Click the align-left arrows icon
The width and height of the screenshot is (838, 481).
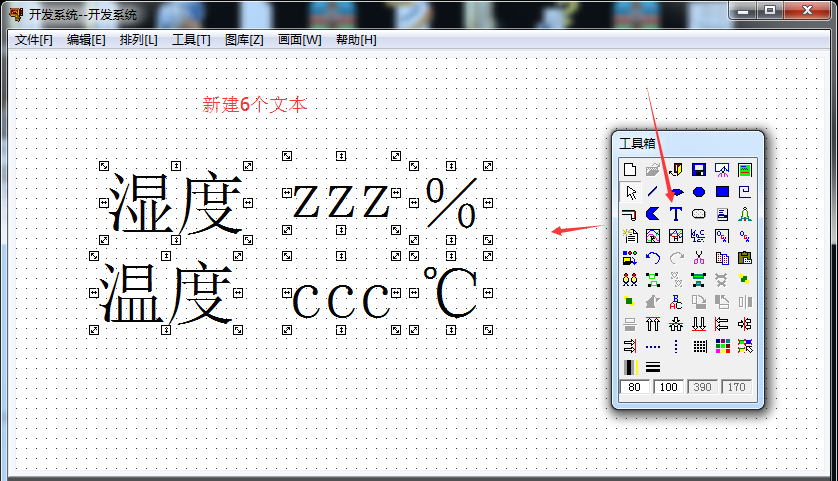pos(722,324)
